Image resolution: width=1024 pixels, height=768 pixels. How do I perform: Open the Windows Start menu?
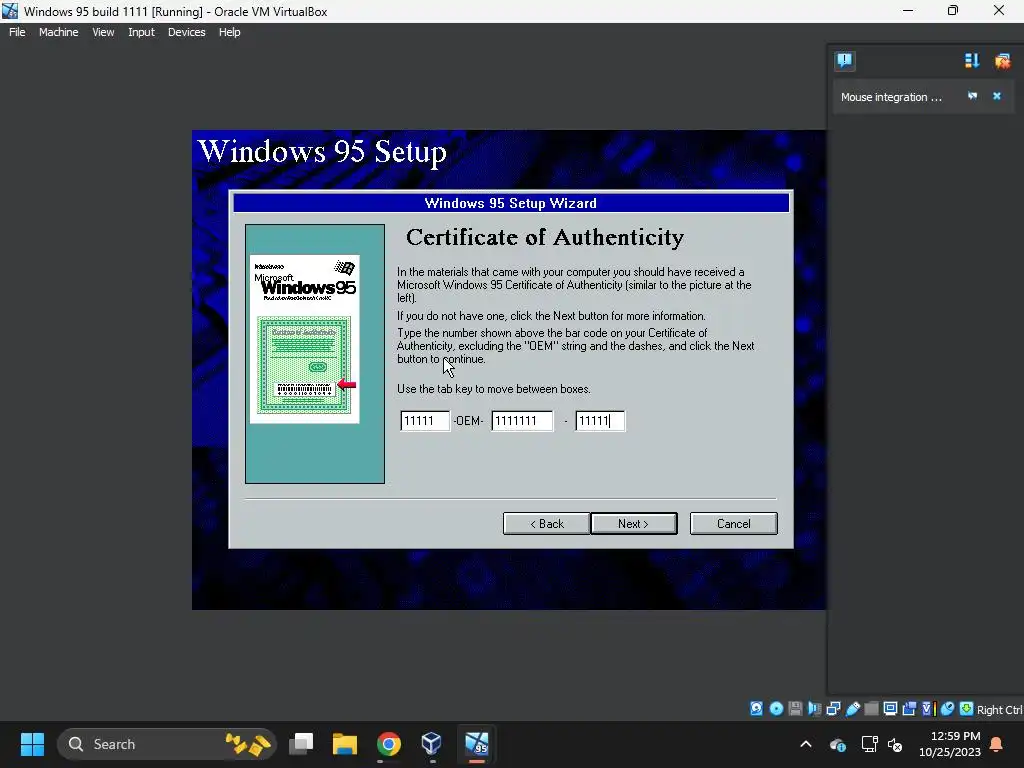click(32, 744)
